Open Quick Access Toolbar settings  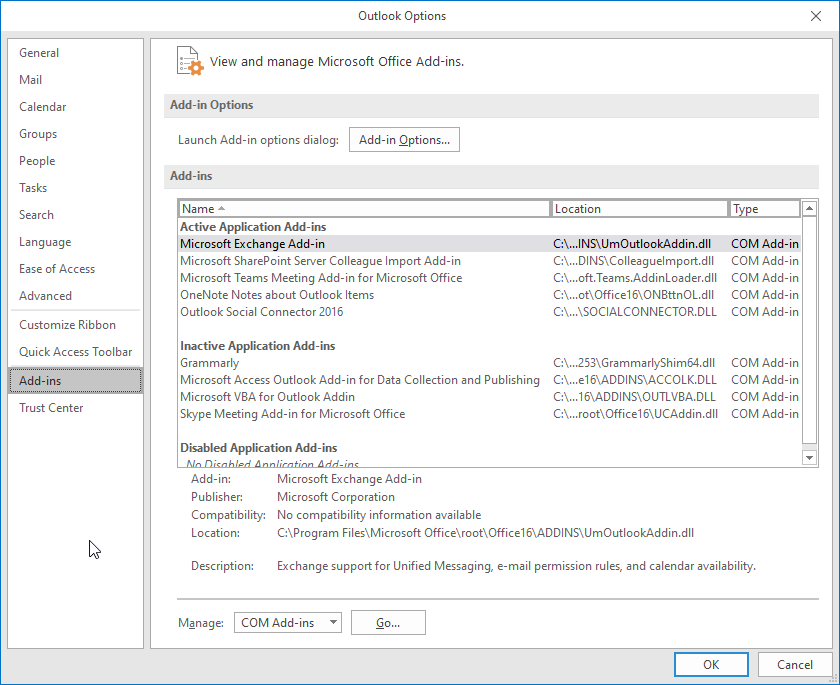pyautogui.click(x=76, y=352)
